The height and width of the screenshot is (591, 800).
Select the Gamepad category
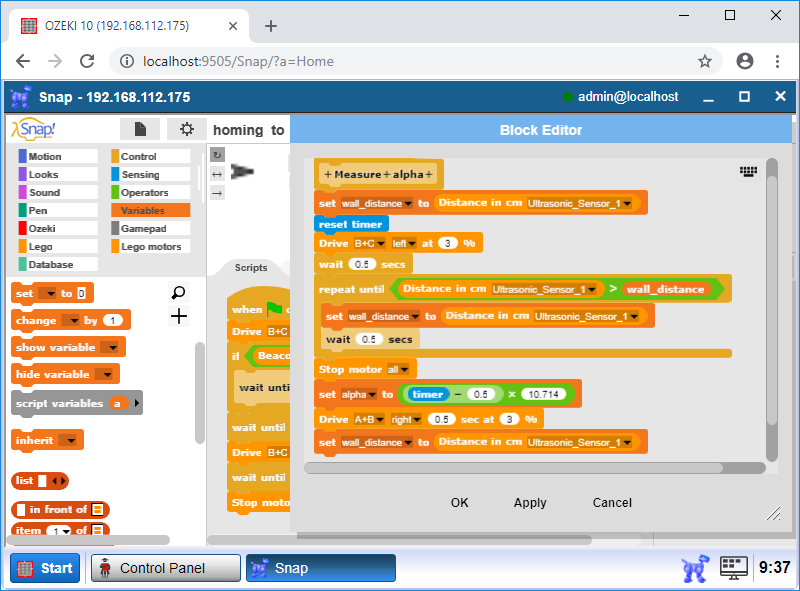pos(151,228)
